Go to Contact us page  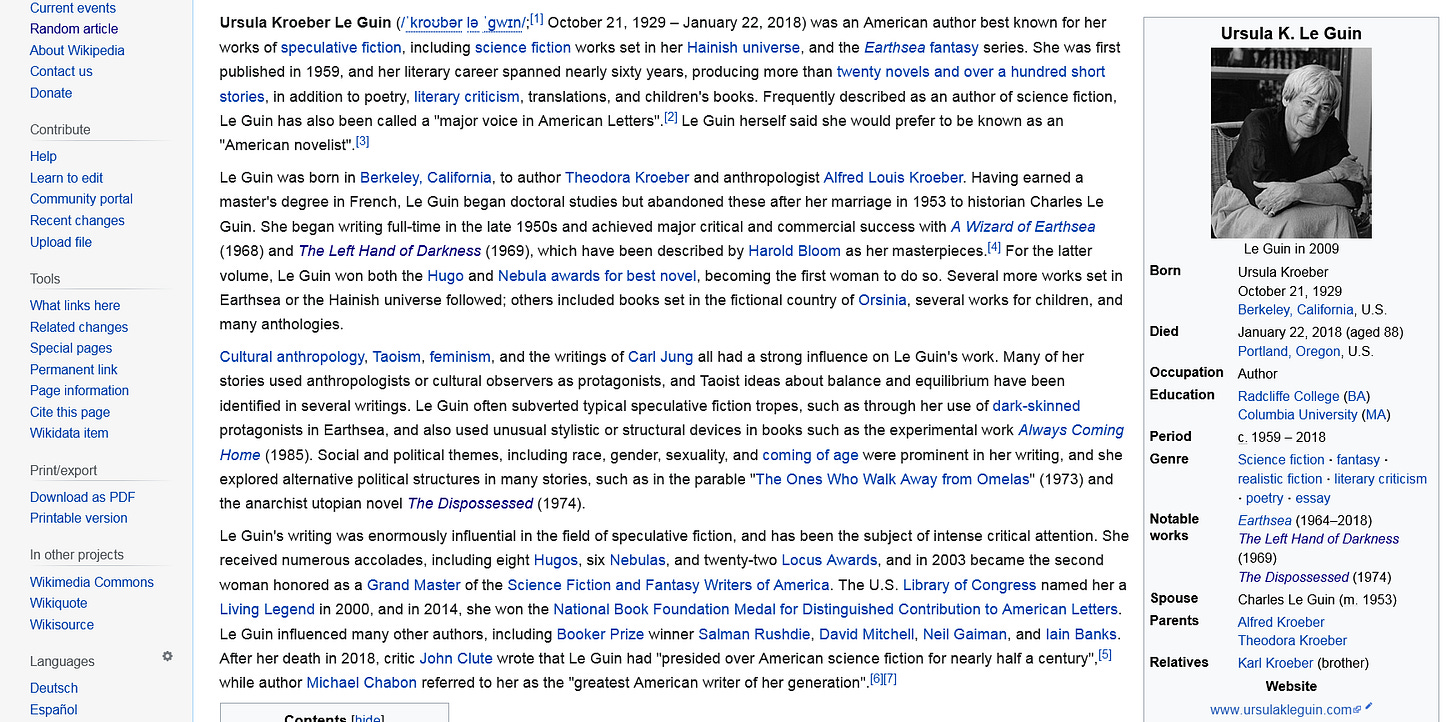click(61, 71)
